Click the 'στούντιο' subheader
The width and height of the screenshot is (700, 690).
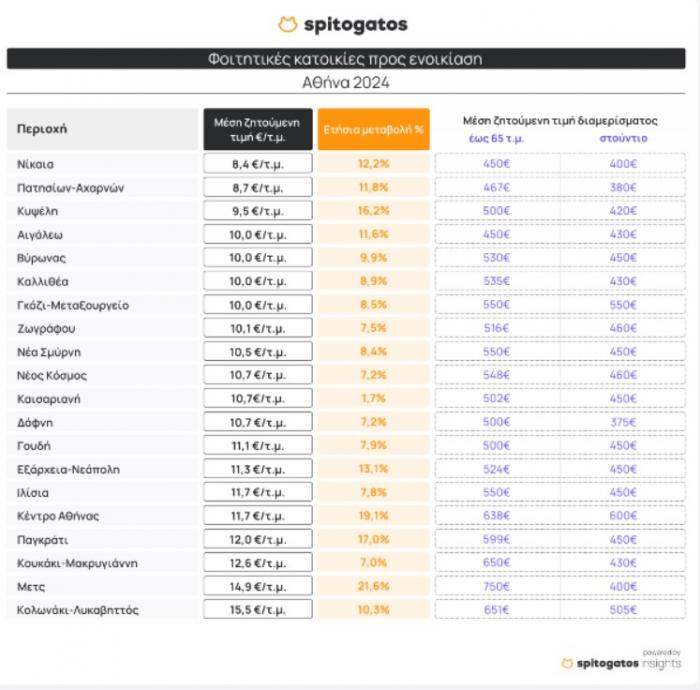coord(623,138)
